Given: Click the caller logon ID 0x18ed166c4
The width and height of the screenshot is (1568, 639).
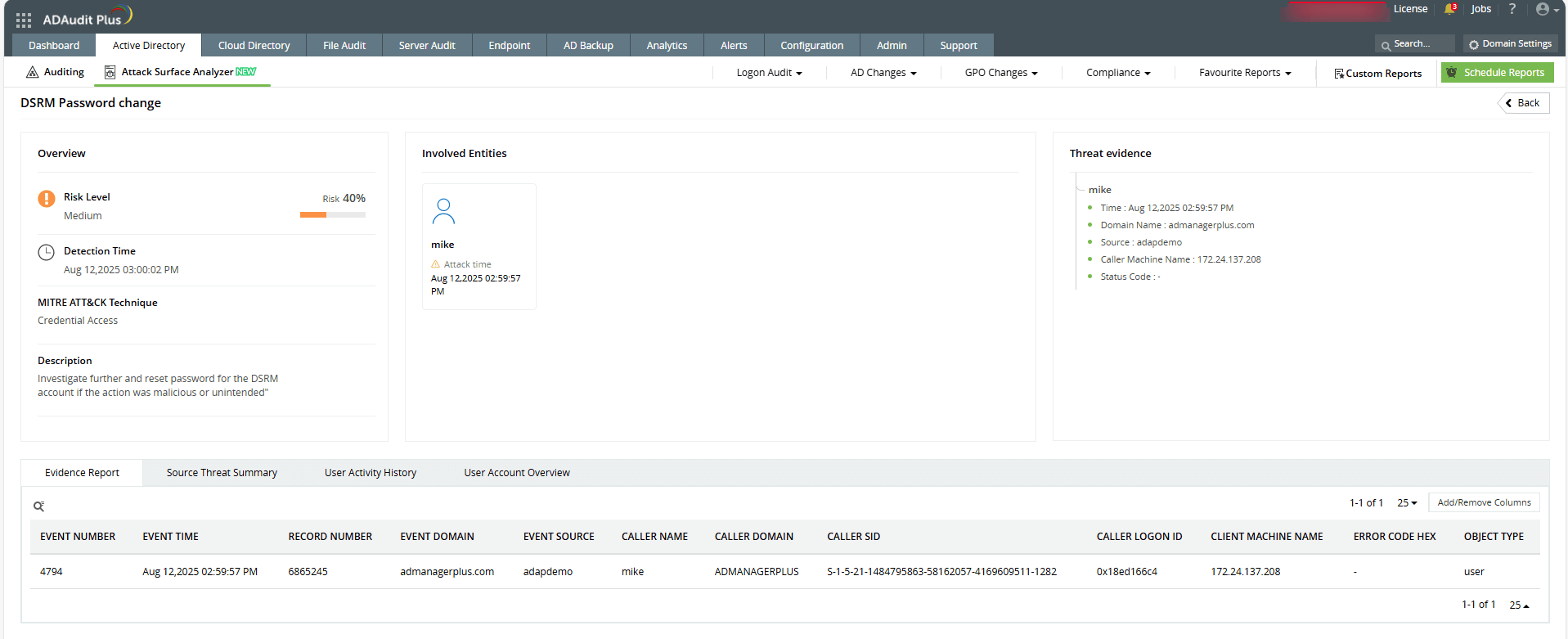Looking at the screenshot, I should 1127,572.
